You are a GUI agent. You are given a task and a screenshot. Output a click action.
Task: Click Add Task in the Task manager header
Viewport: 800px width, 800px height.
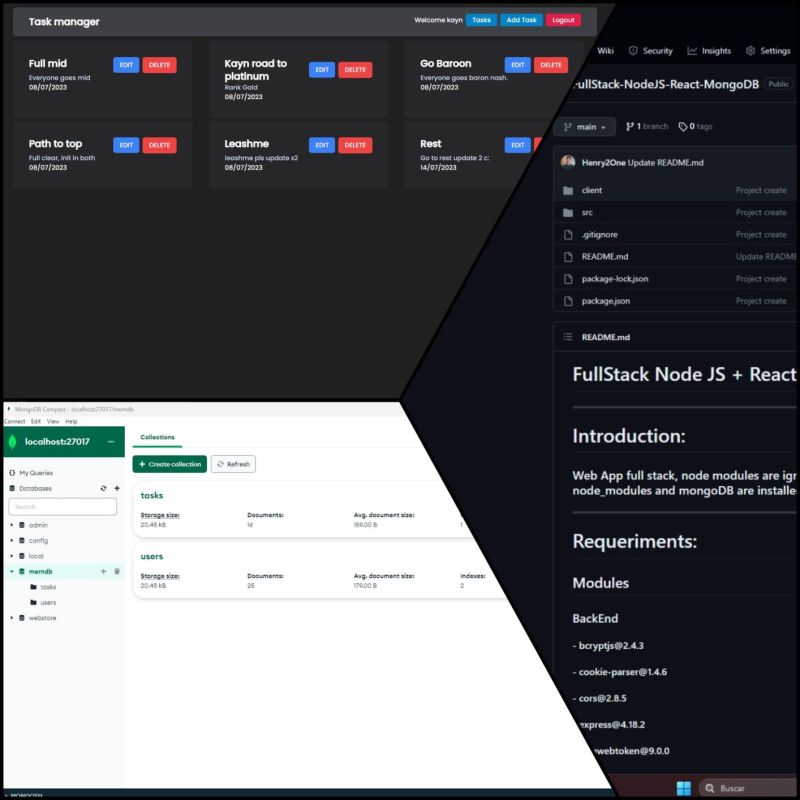(521, 19)
